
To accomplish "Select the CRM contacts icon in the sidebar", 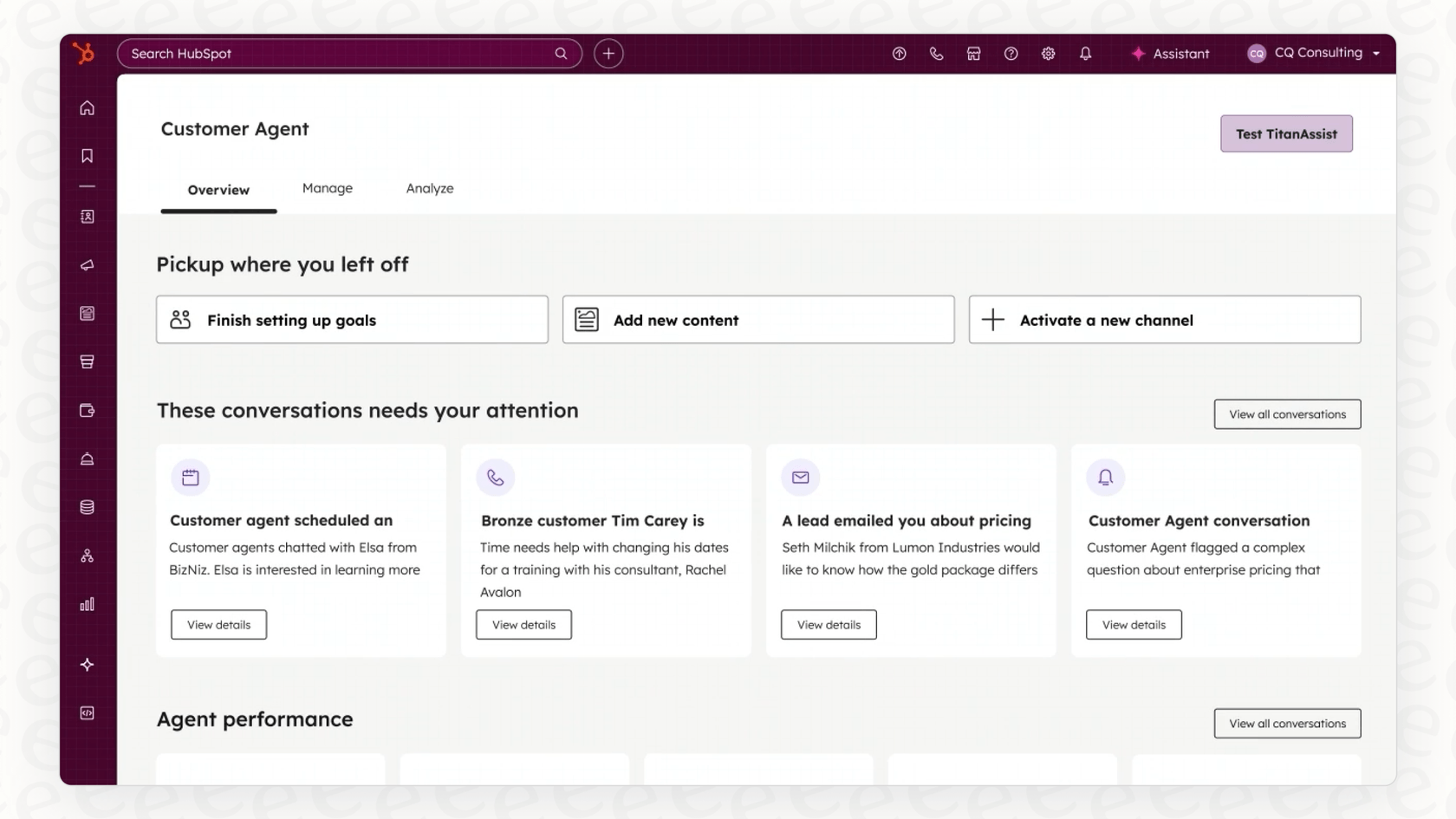I will [x=87, y=217].
